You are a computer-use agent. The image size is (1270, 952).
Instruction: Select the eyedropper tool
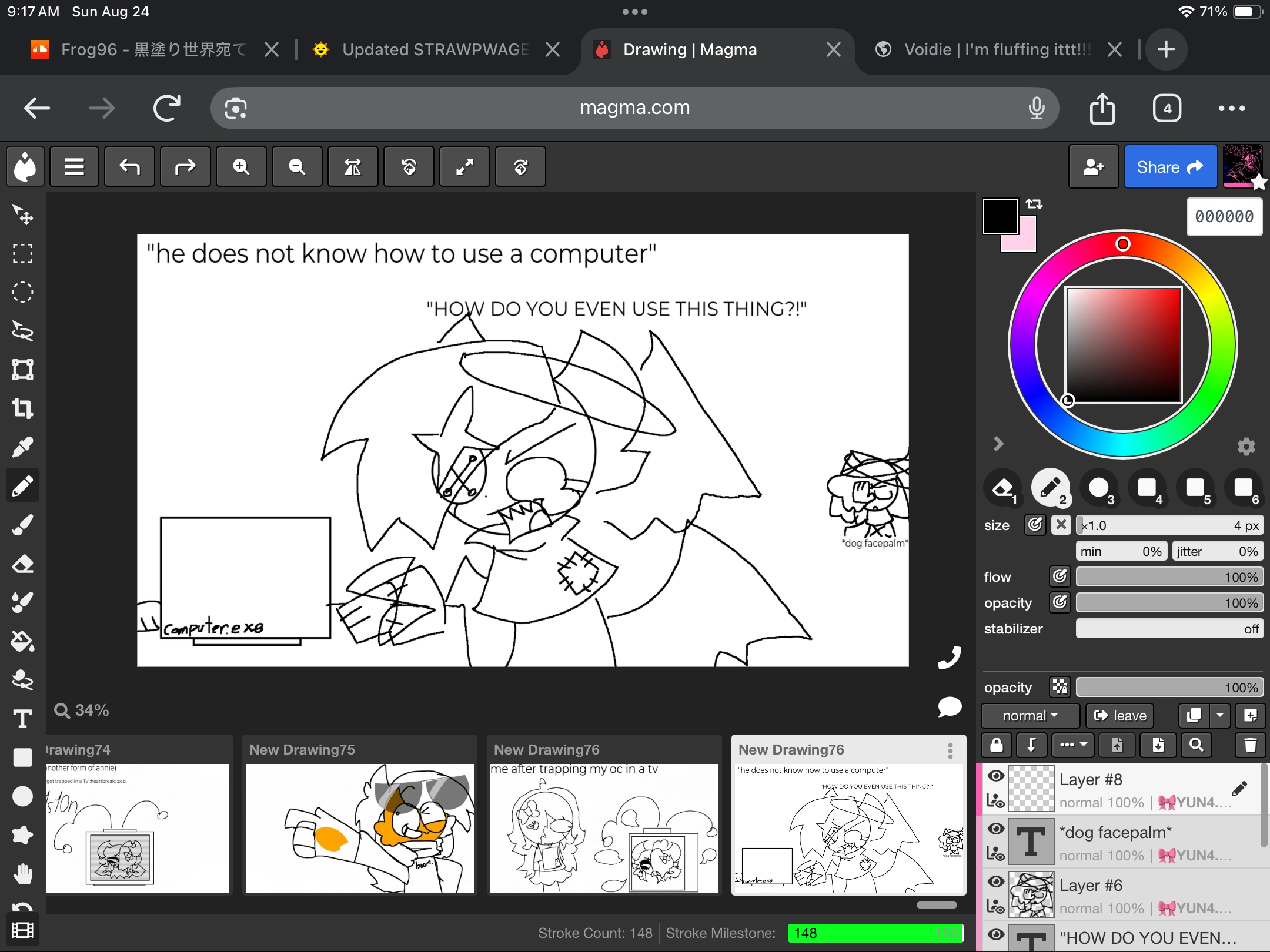pyautogui.click(x=22, y=447)
